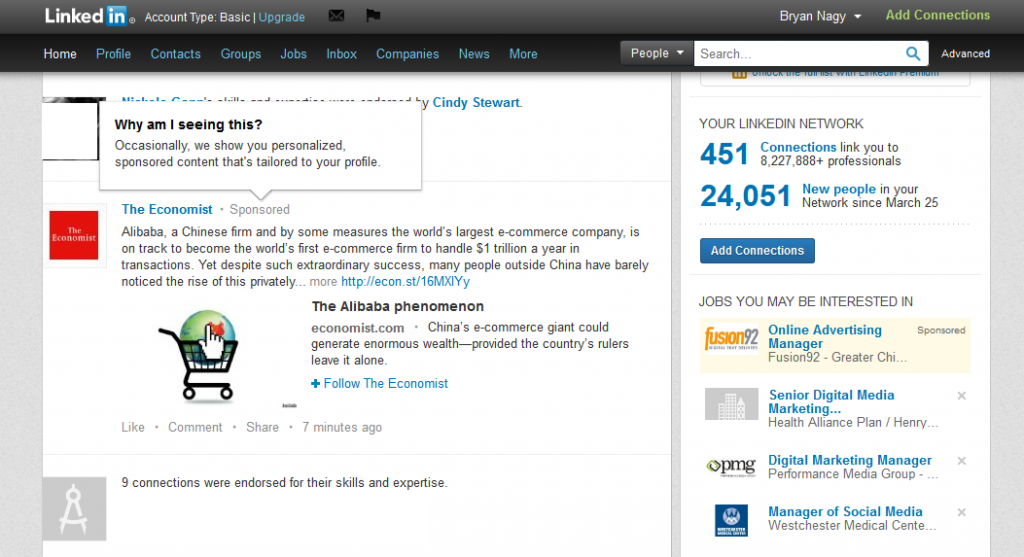Open the Groups menu

pyautogui.click(x=241, y=54)
